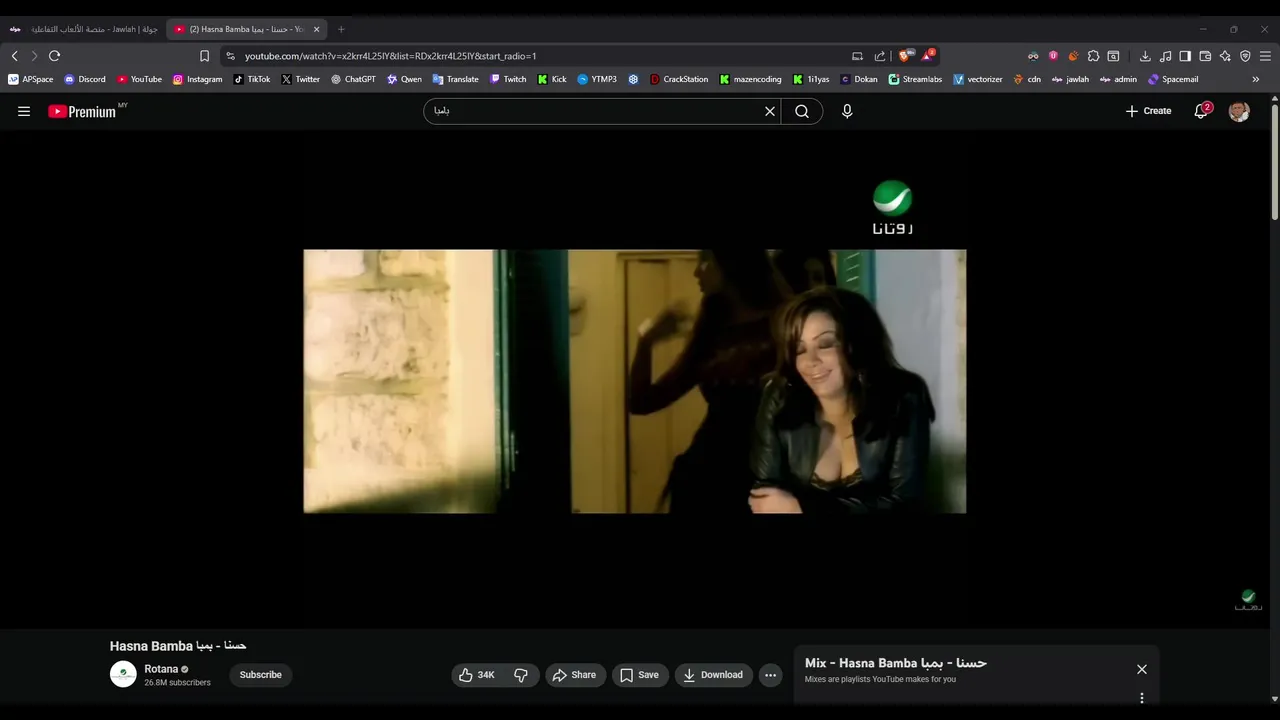Submit search with the magnifier button
The image size is (1280, 720).
pos(802,111)
